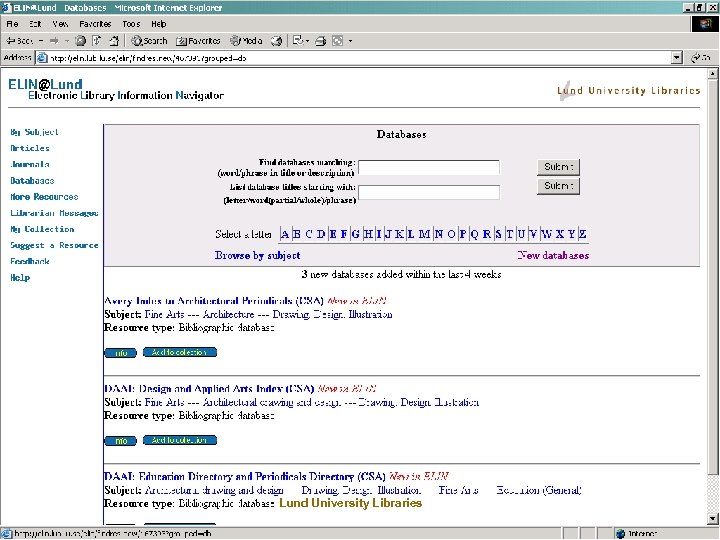Click Add to collection under DAAI Design Index
Viewport: 720px width, 540px height.
coord(180,440)
